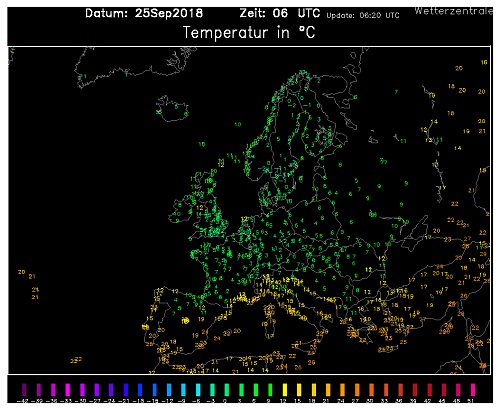Select the 21 degree legend swatch
Viewport: 500px width, 410px height.
pos(328,390)
